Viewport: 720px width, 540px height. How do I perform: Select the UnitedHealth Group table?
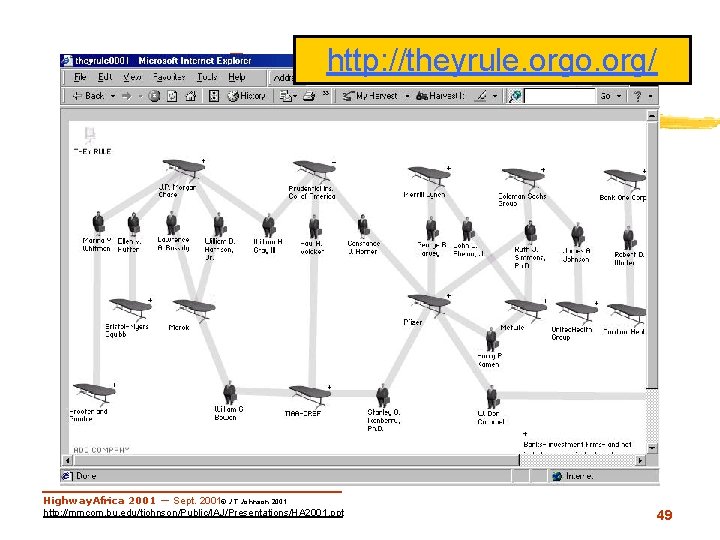577,311
